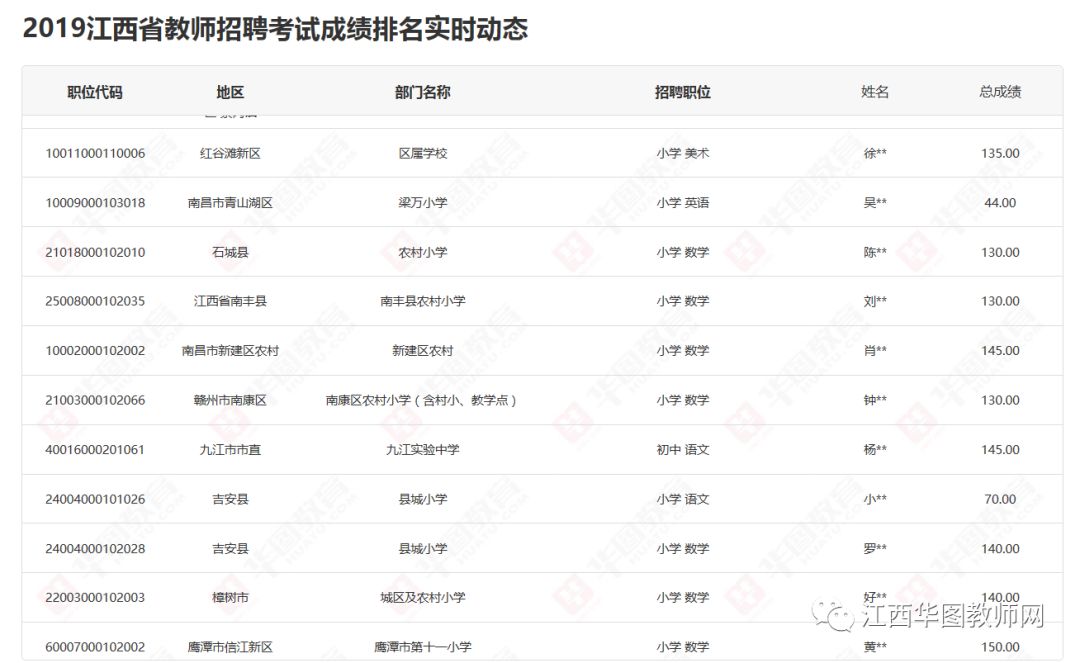Click name cell 钟**
Viewport: 1080px width, 663px height.
pyautogui.click(x=875, y=401)
